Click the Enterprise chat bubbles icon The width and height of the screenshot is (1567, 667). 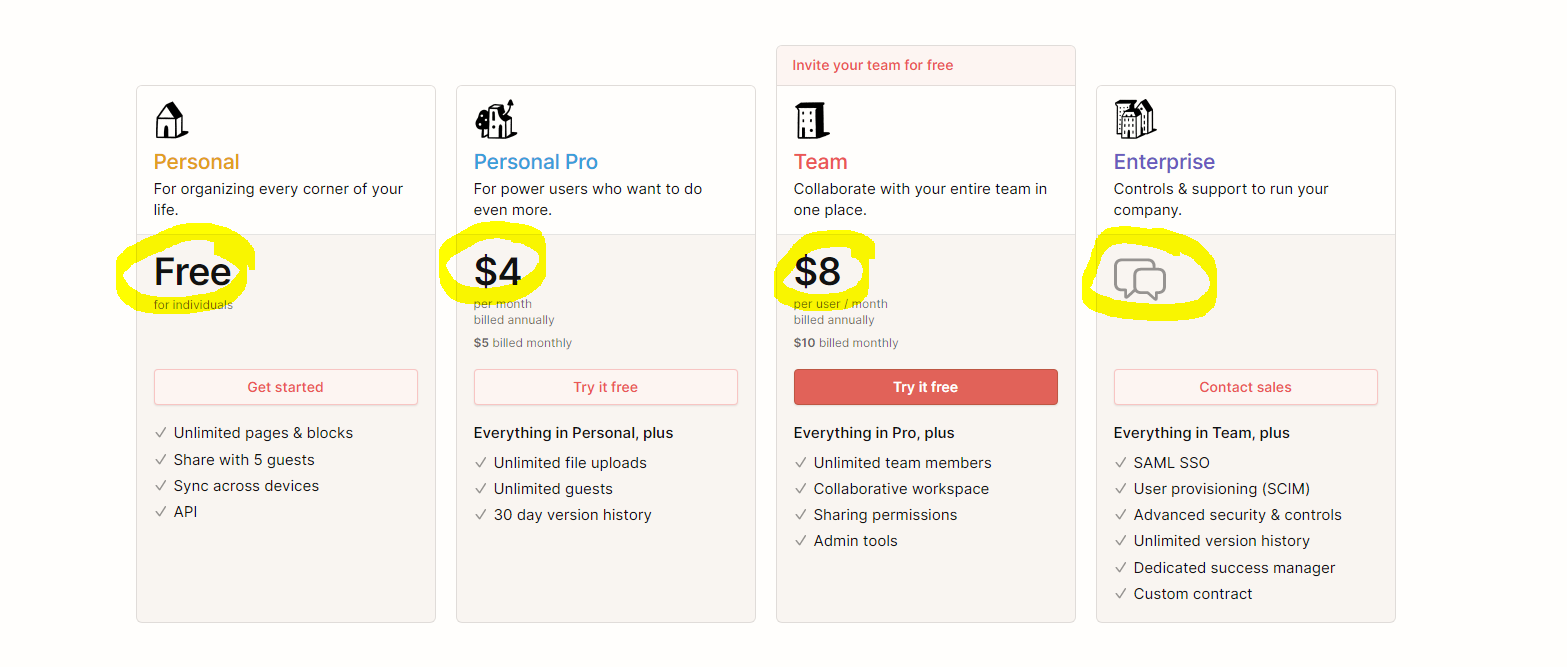click(1140, 279)
